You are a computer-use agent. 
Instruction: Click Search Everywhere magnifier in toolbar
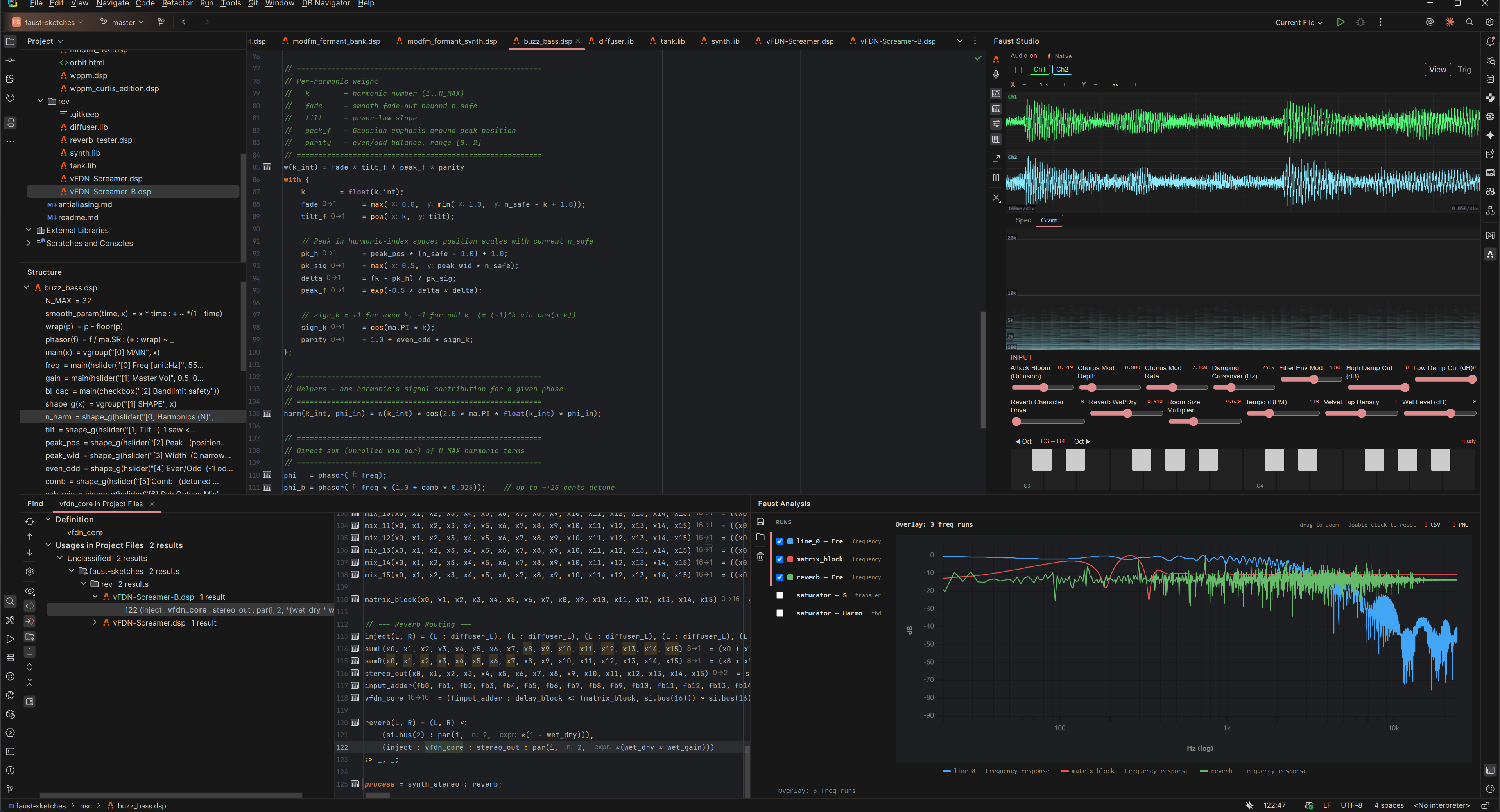click(1469, 22)
